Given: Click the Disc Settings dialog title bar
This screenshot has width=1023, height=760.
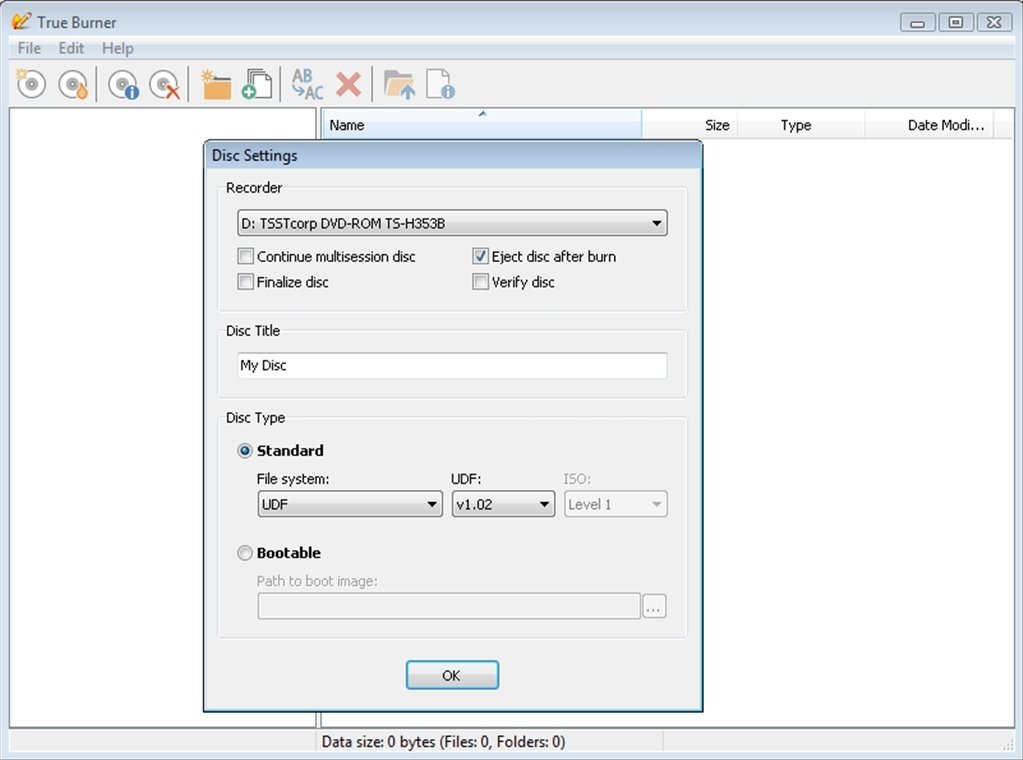Looking at the screenshot, I should point(453,155).
